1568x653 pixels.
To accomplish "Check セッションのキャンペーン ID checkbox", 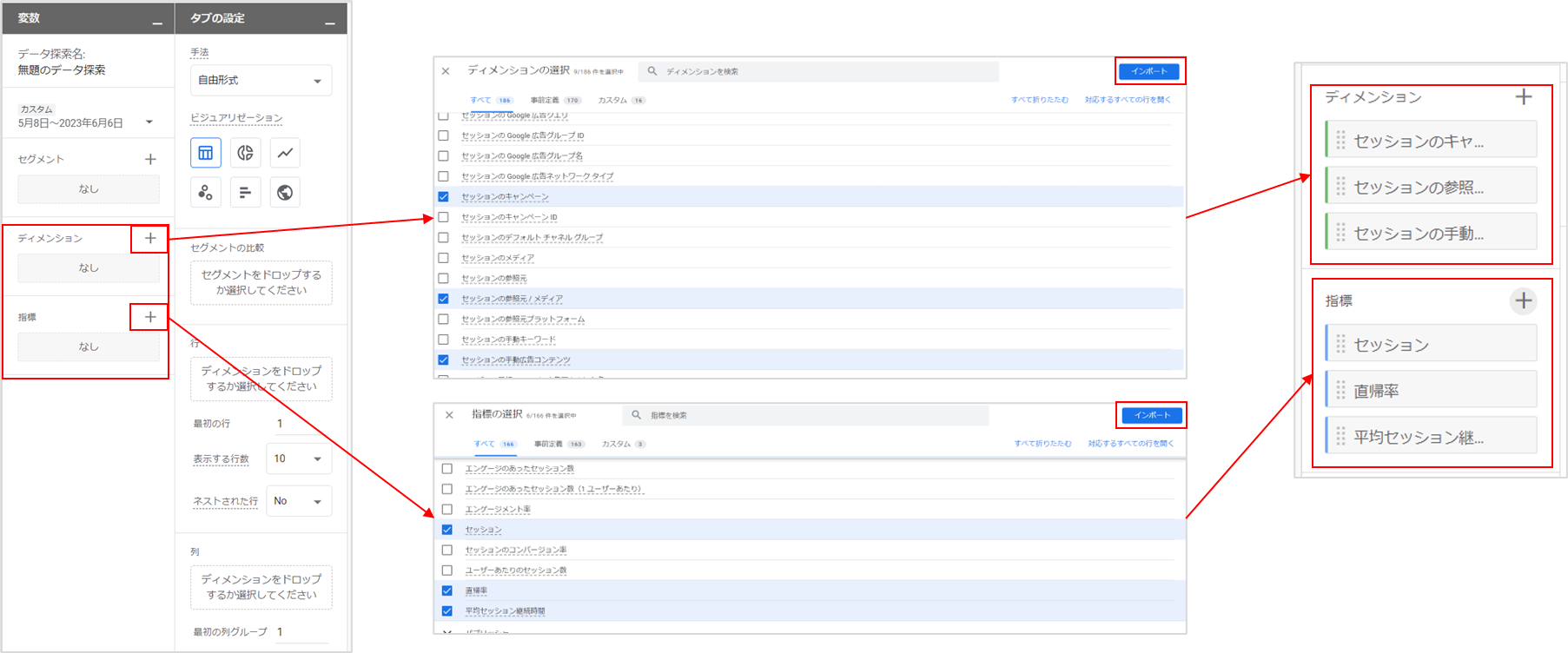I will pyautogui.click(x=444, y=217).
